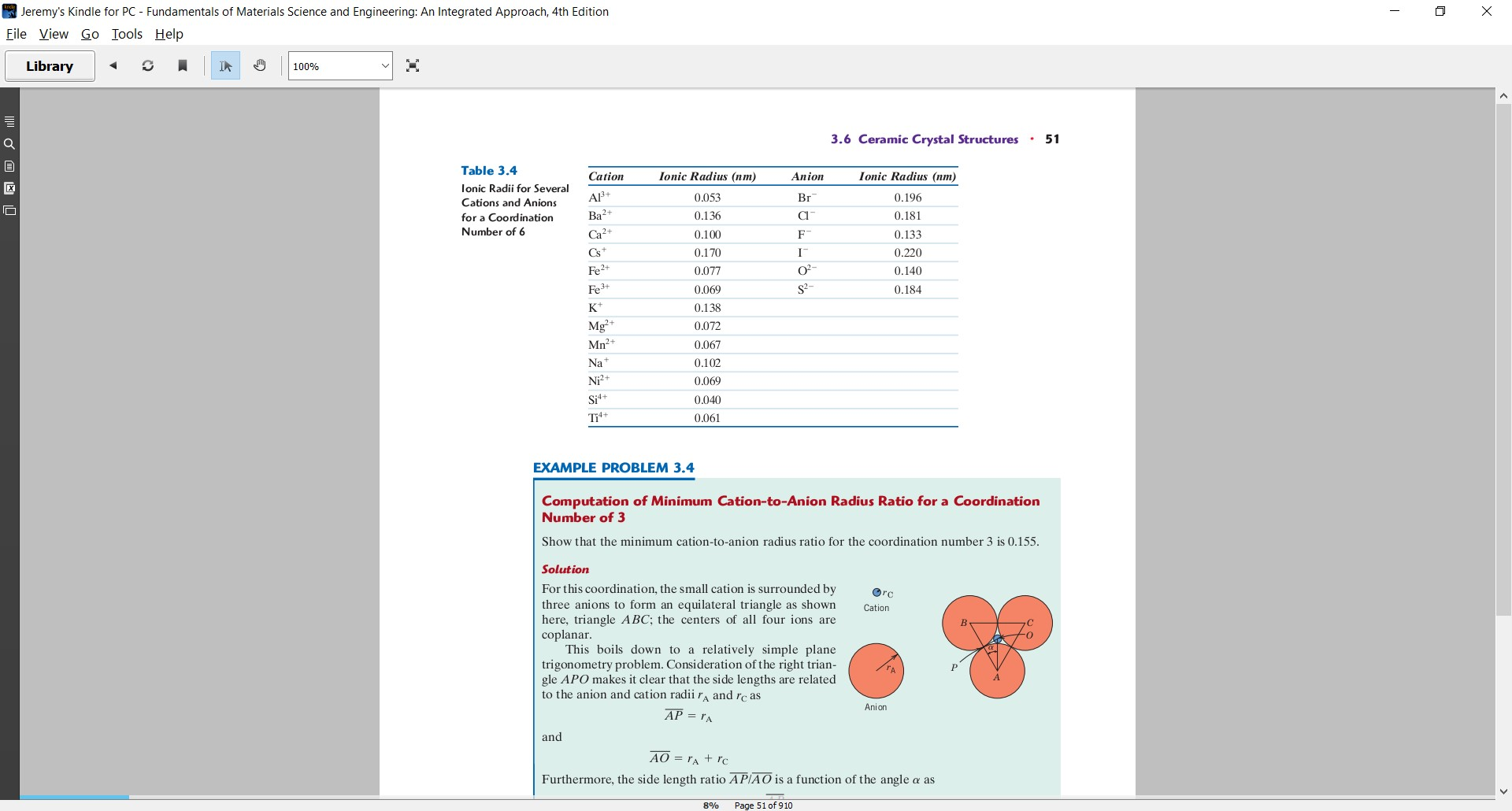Screen dimensions: 1512x811
Task: Open the table of contents sidebar icon
Action: click(9, 121)
